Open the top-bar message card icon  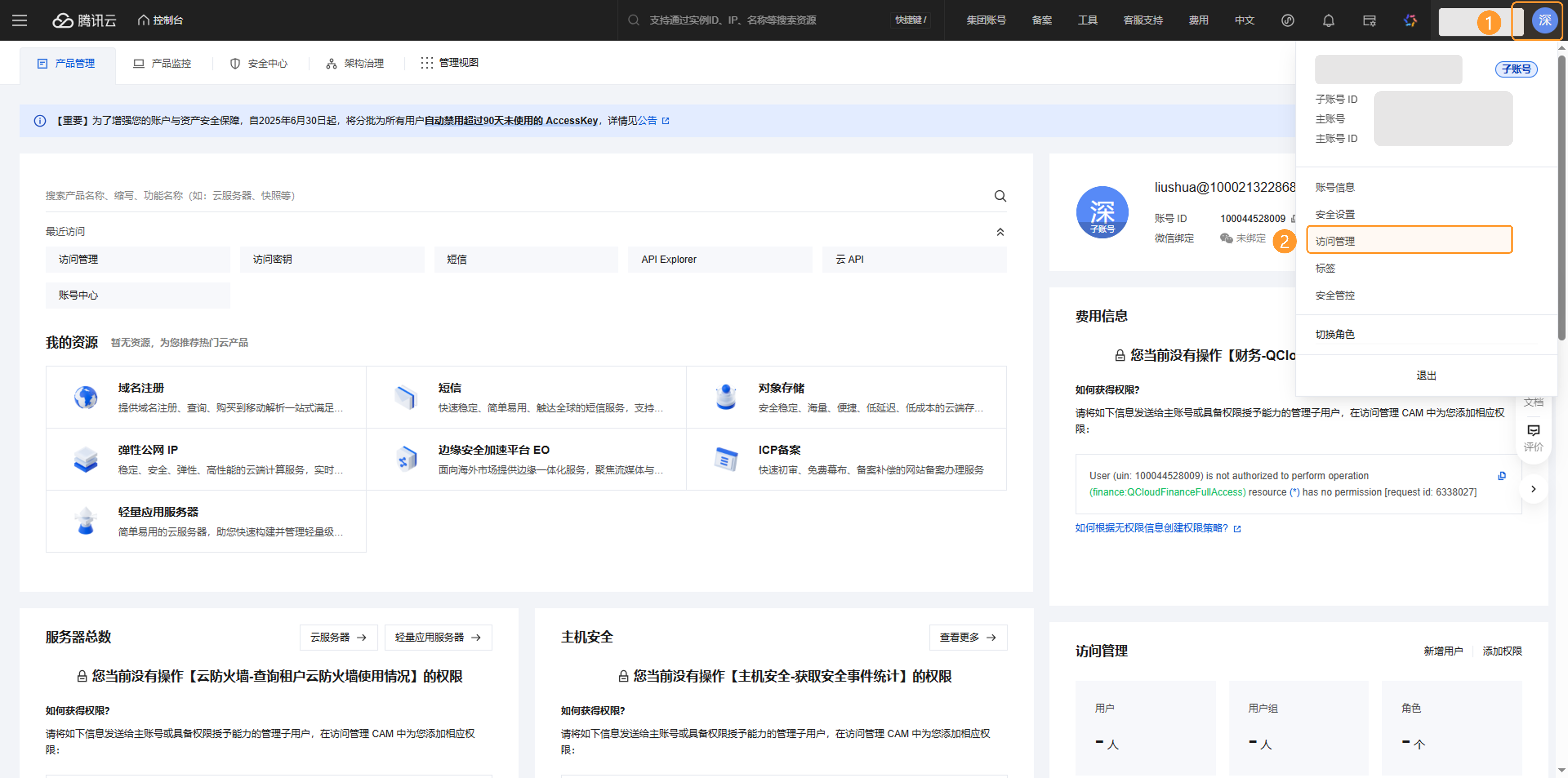(x=1369, y=20)
